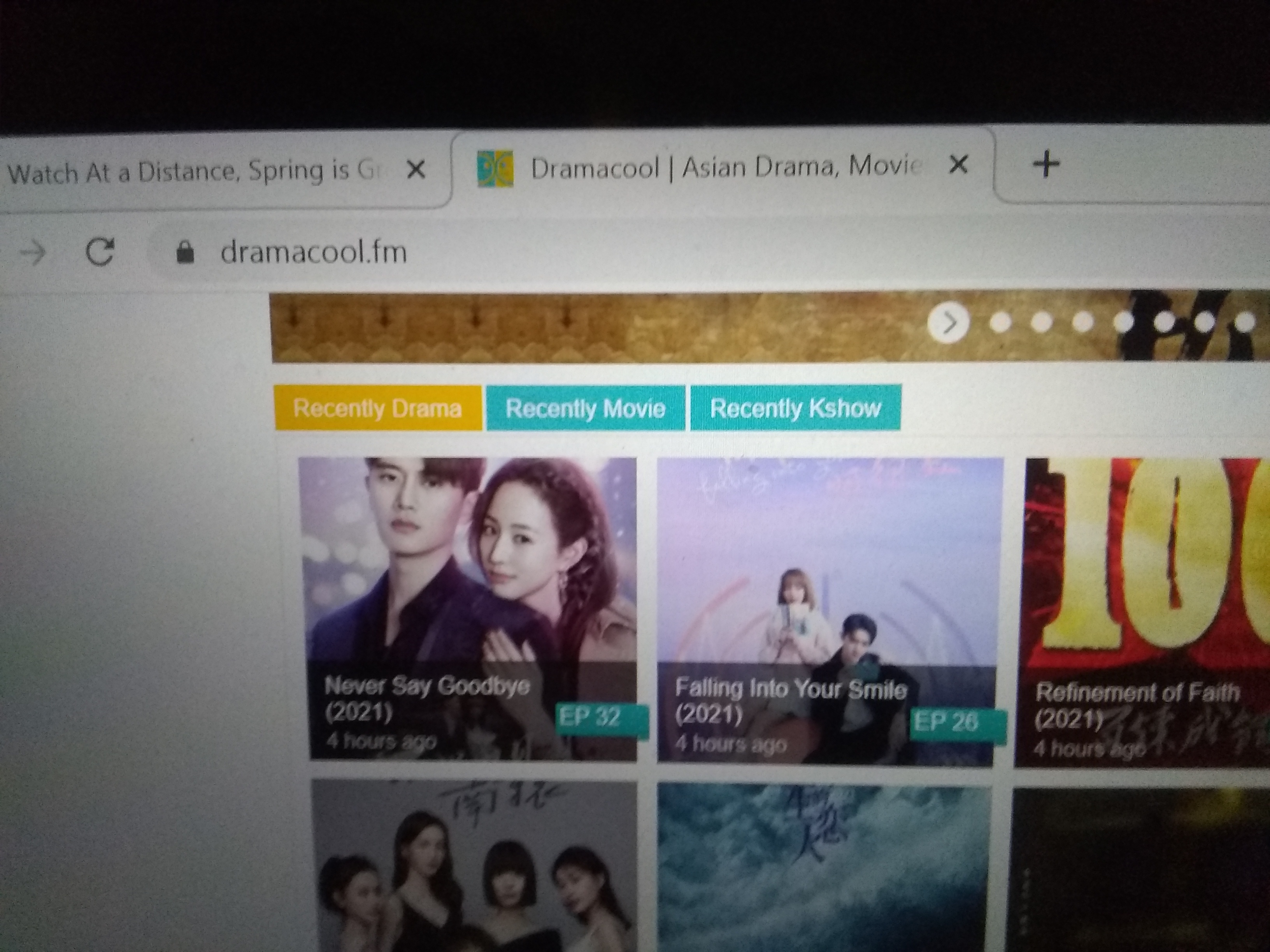Click the Dramacool tab favicon
The image size is (1270, 952).
[495, 169]
